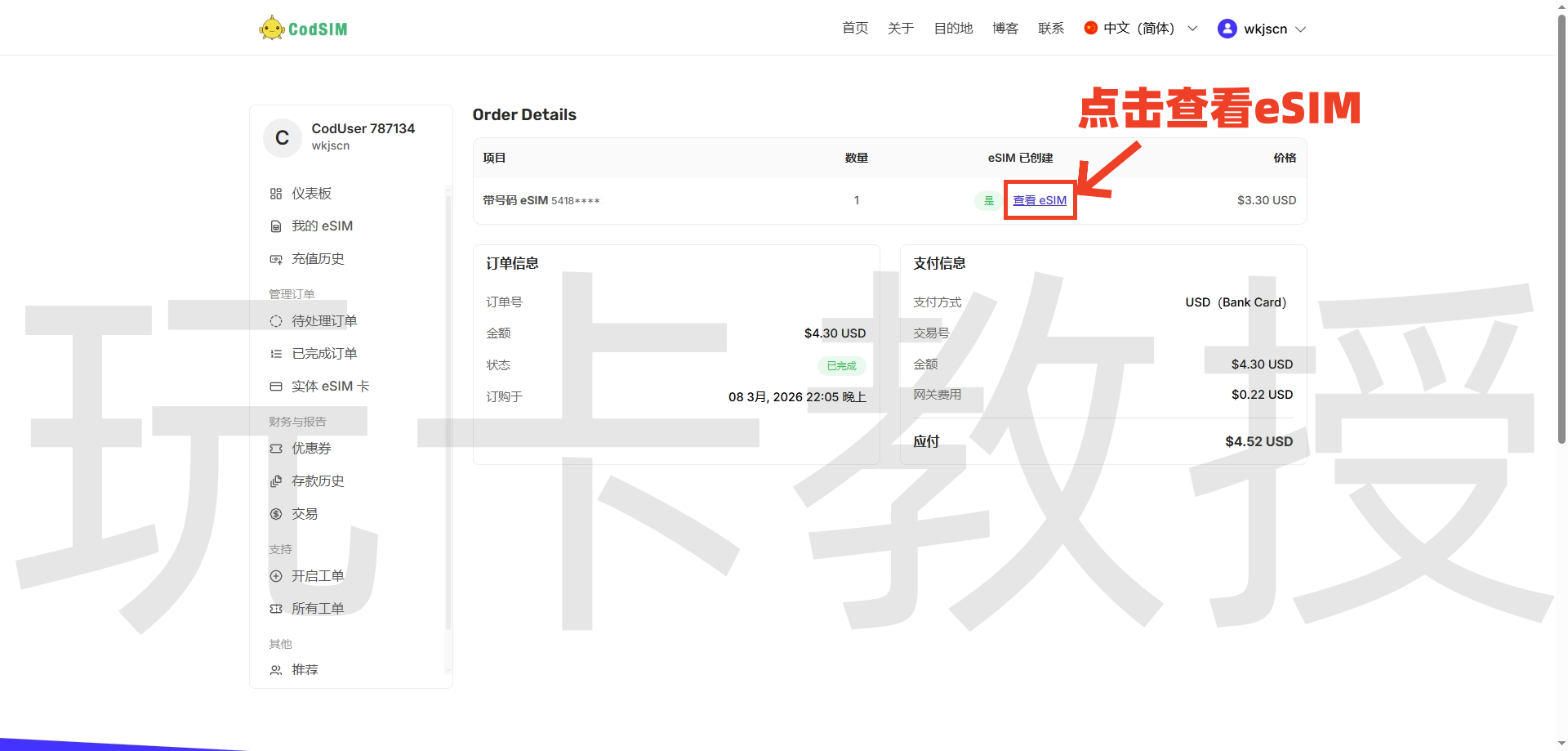The height and width of the screenshot is (751, 1568).
Task: Open 我的 eSIM from the sidebar icon
Action: pyautogui.click(x=276, y=226)
